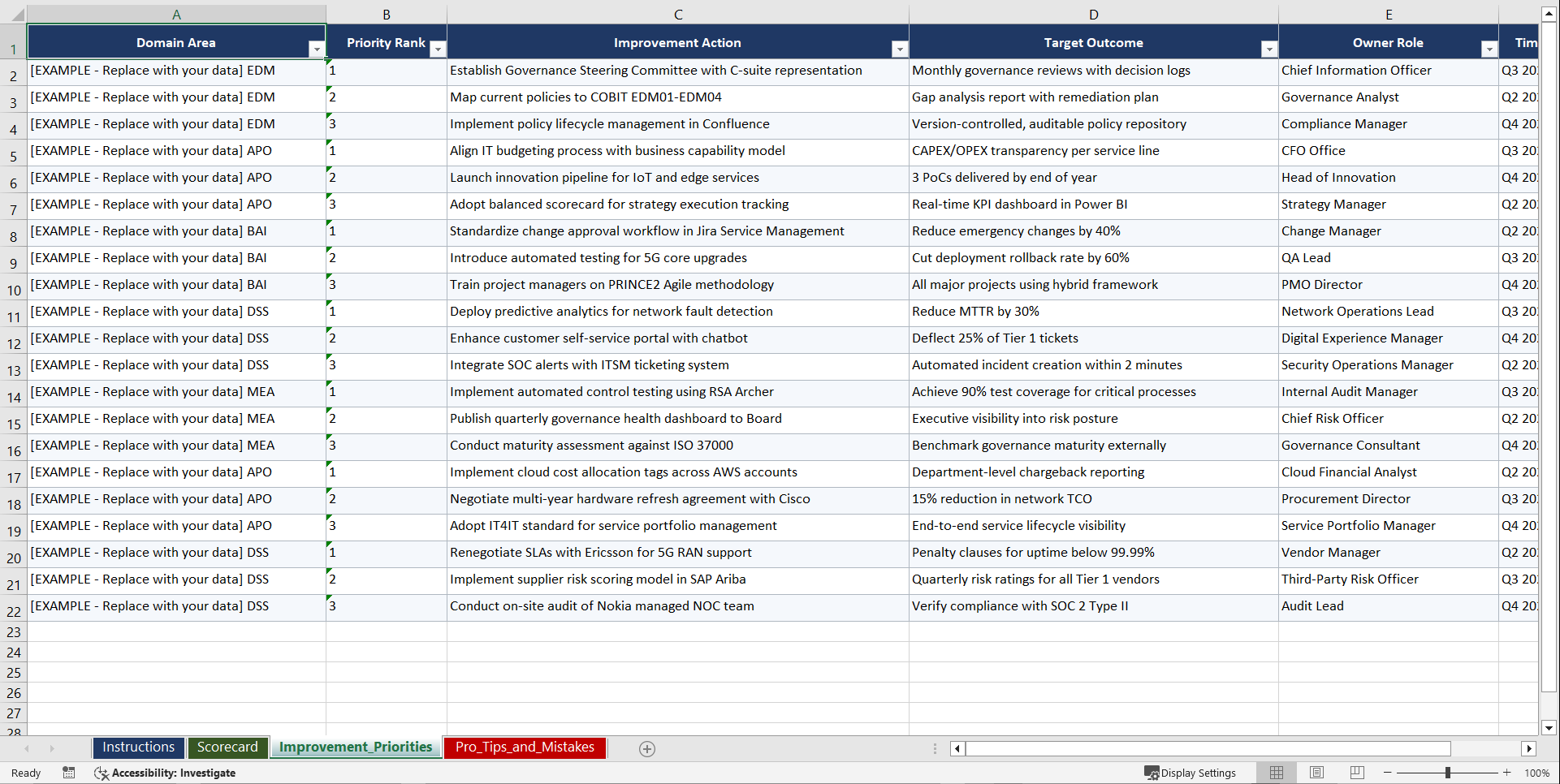This screenshot has width=1560, height=784.
Task: Open the Pro_Tips_and_Mistakes sheet
Action: point(525,747)
